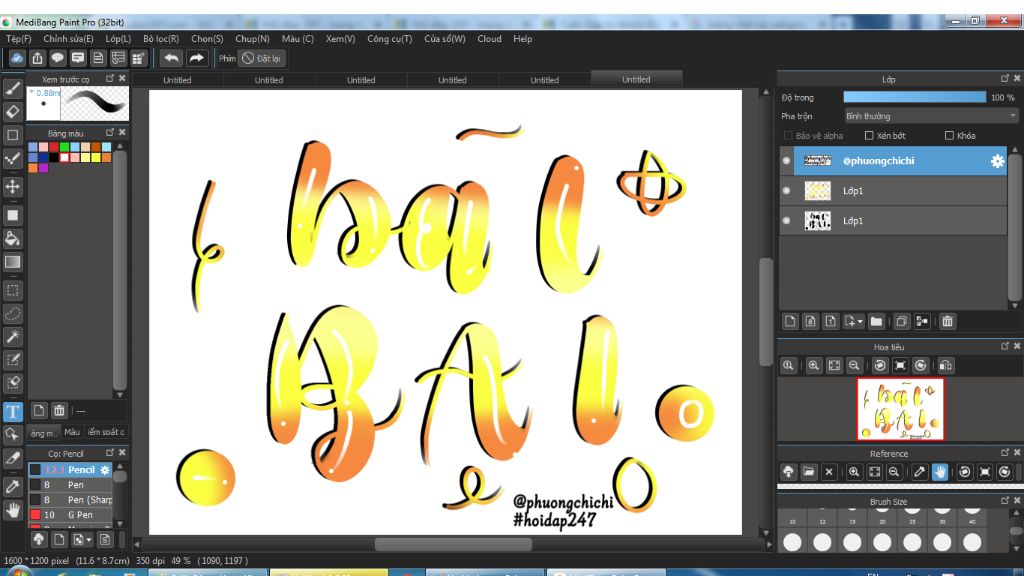Select the Pen brush in brush list
The image size is (1024, 576).
pyautogui.click(x=70, y=485)
